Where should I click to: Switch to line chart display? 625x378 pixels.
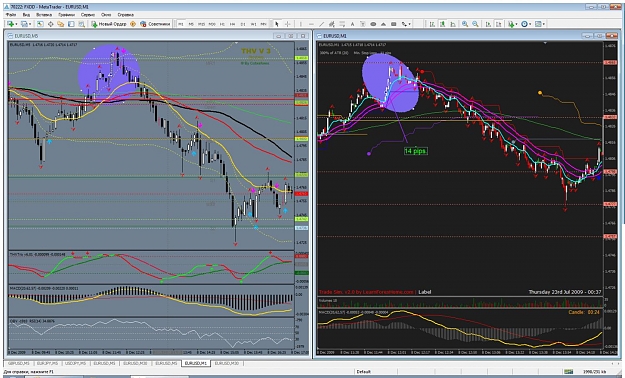[x=452, y=24]
